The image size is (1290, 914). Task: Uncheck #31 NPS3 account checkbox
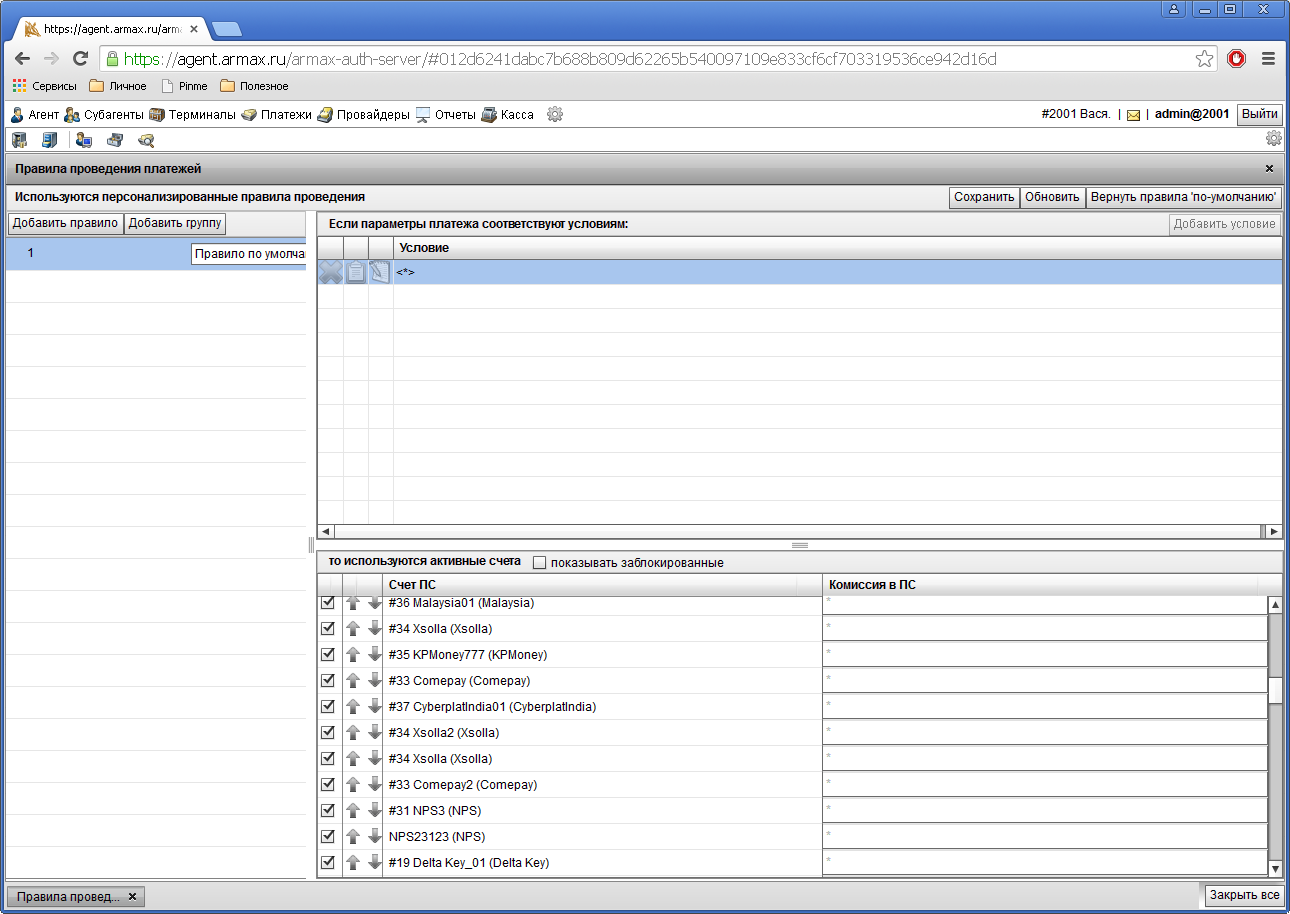pyautogui.click(x=328, y=810)
